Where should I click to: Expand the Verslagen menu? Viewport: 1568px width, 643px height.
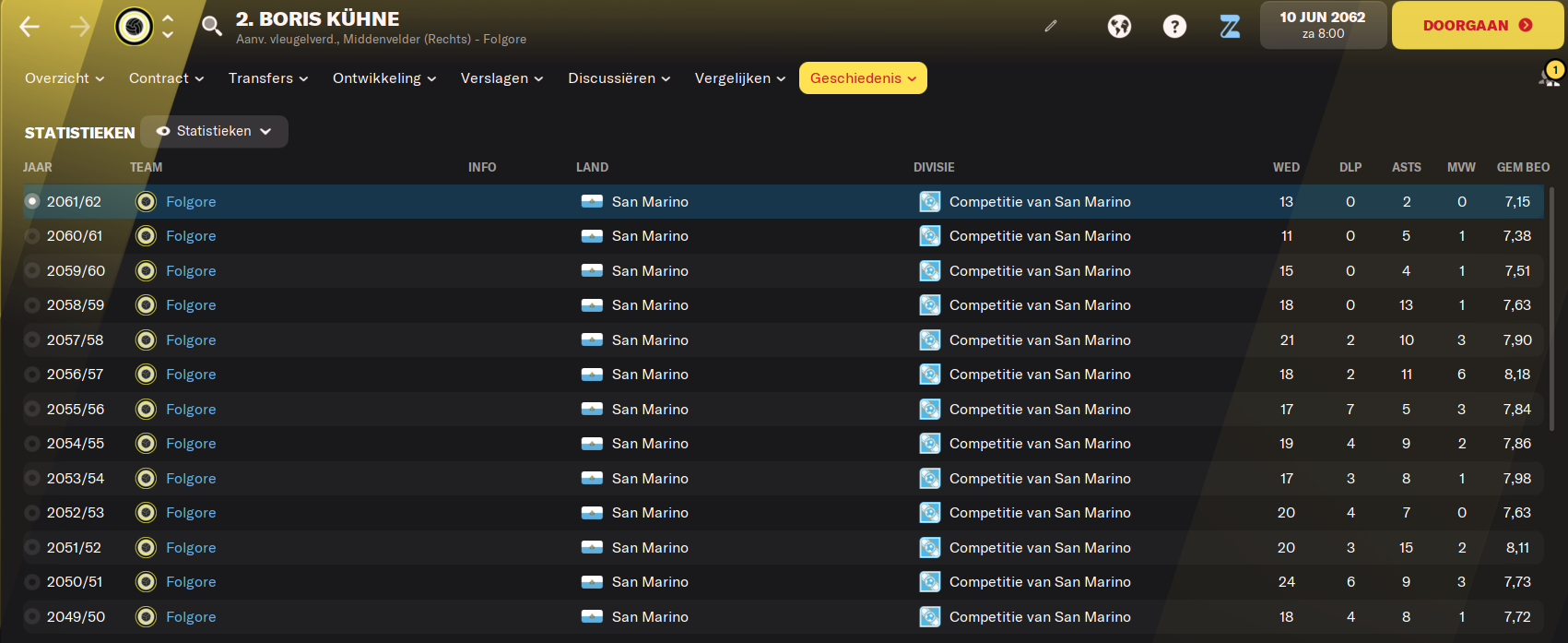(501, 78)
